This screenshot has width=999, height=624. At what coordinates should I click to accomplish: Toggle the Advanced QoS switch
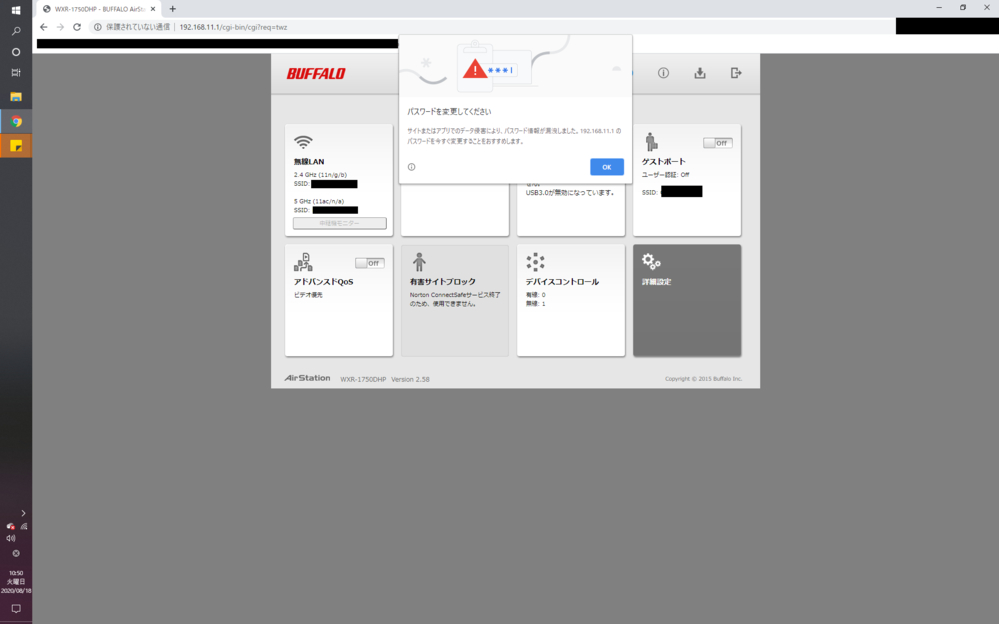pos(370,263)
